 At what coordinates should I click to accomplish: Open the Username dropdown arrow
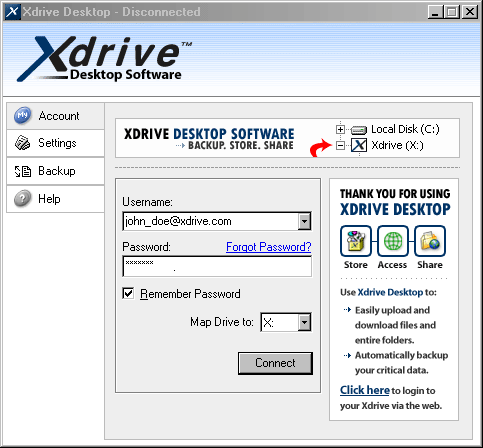coord(304,221)
